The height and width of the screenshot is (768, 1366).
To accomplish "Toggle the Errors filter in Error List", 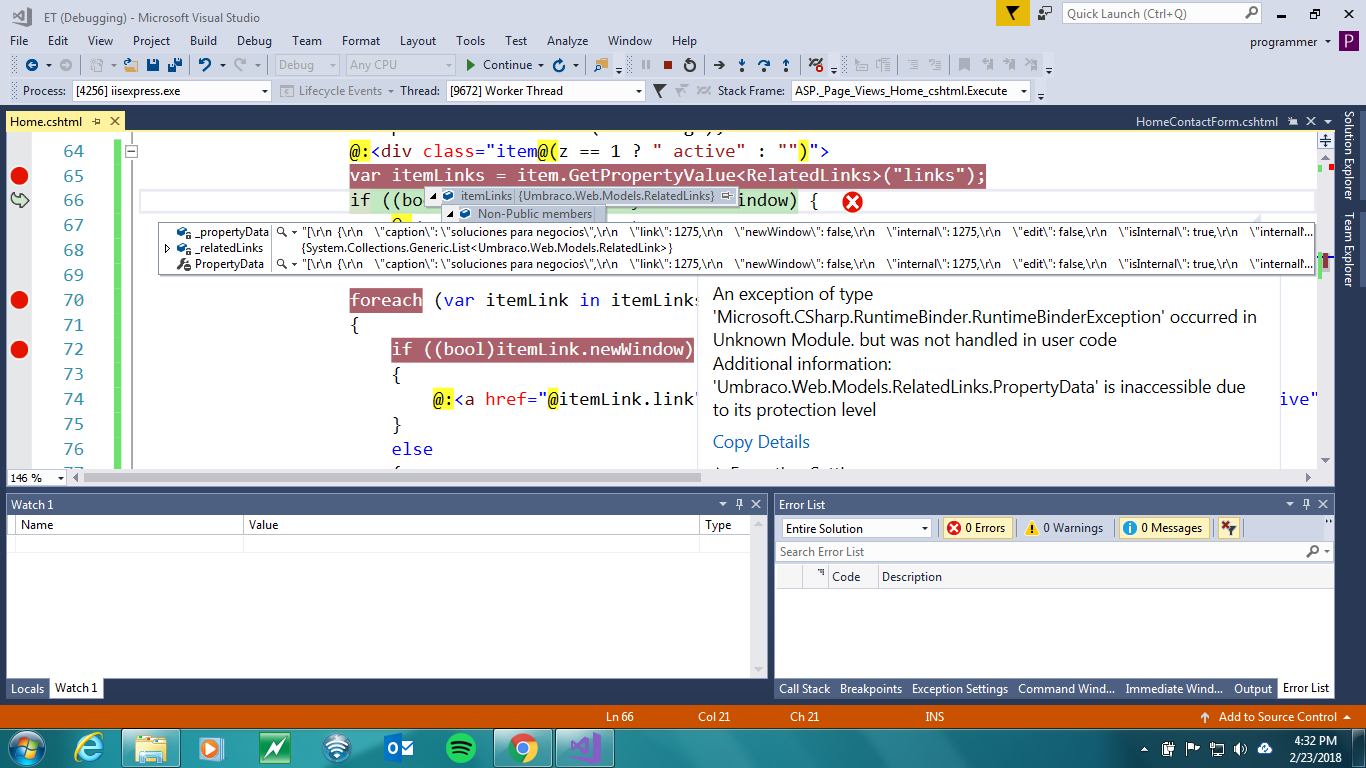I will click(977, 528).
